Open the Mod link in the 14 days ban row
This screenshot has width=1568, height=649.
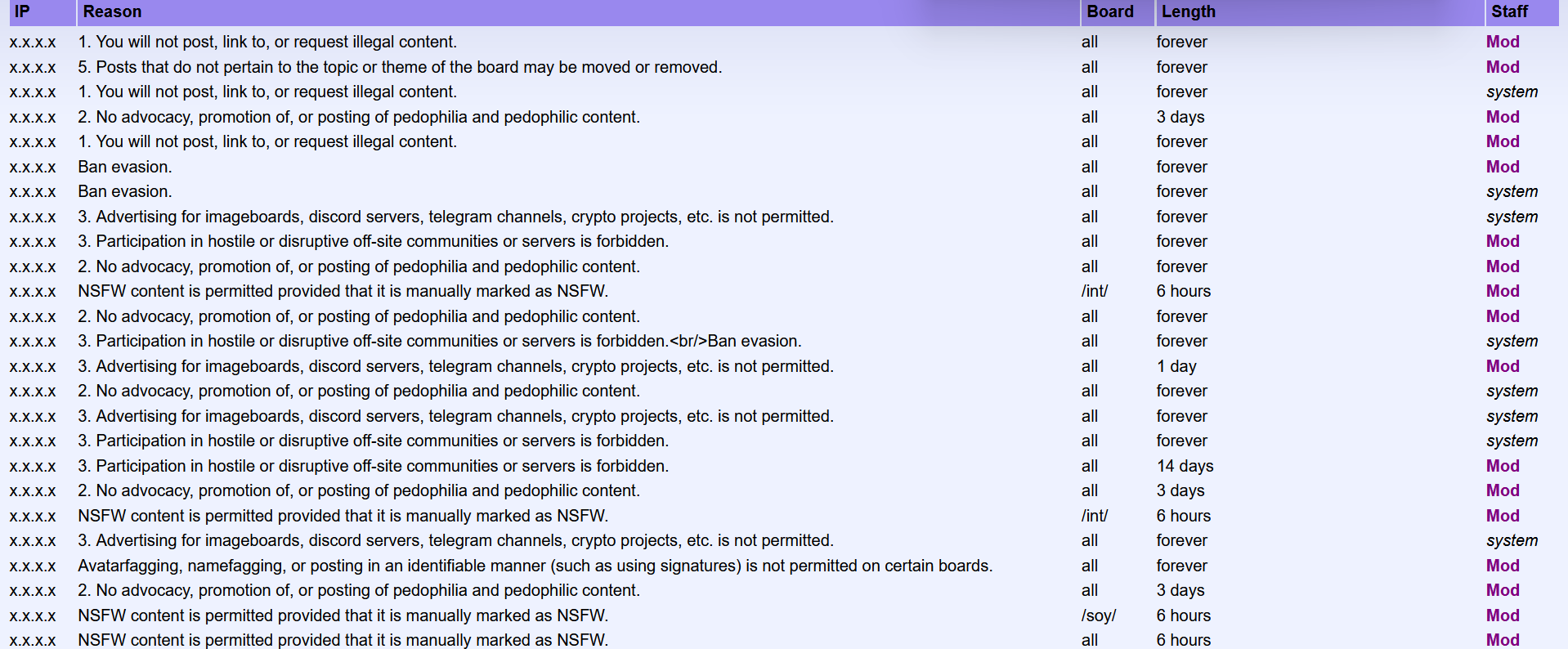[x=1502, y=466]
